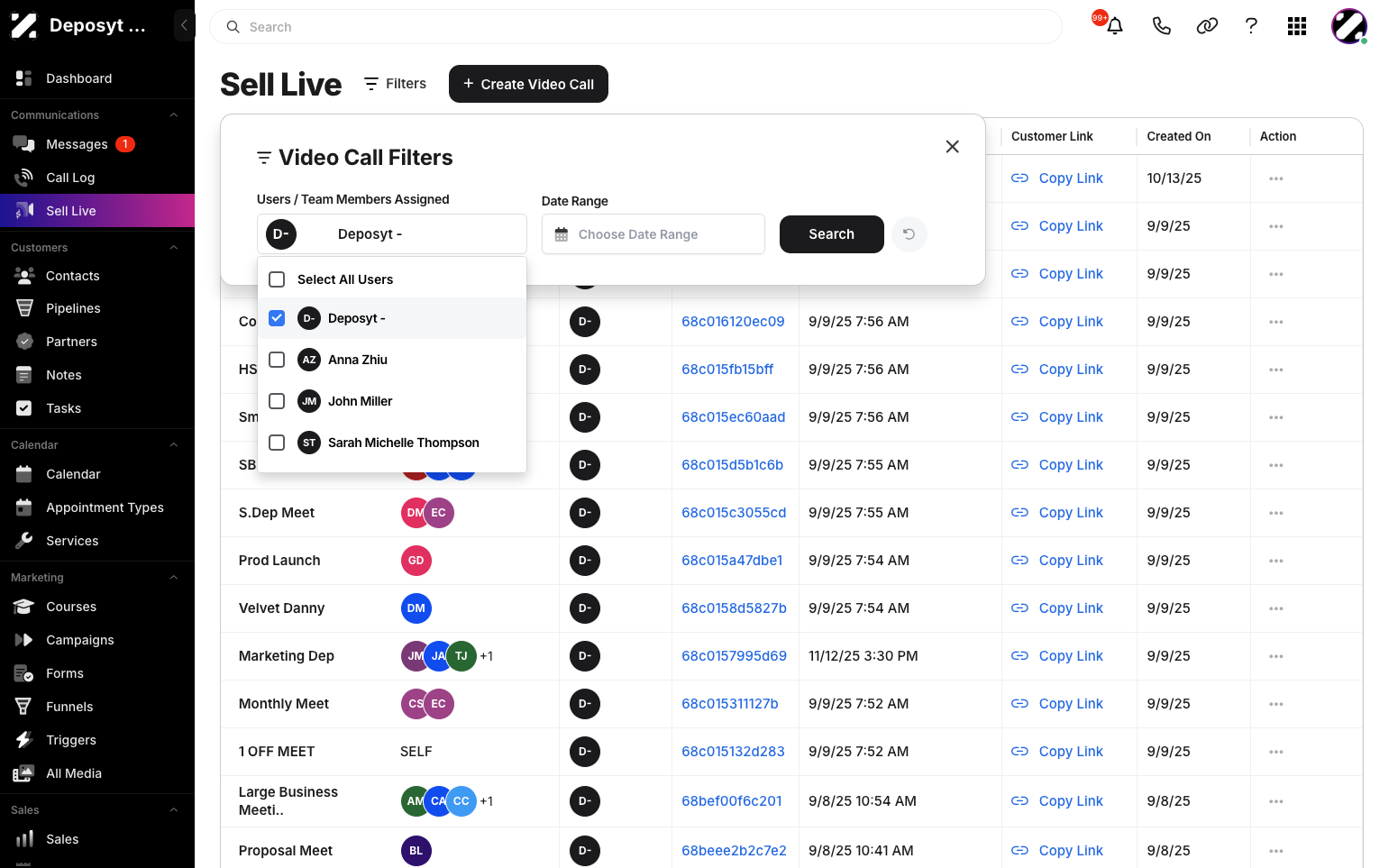Open the apps grid menu
The height and width of the screenshot is (868, 1389).
pyautogui.click(x=1297, y=26)
